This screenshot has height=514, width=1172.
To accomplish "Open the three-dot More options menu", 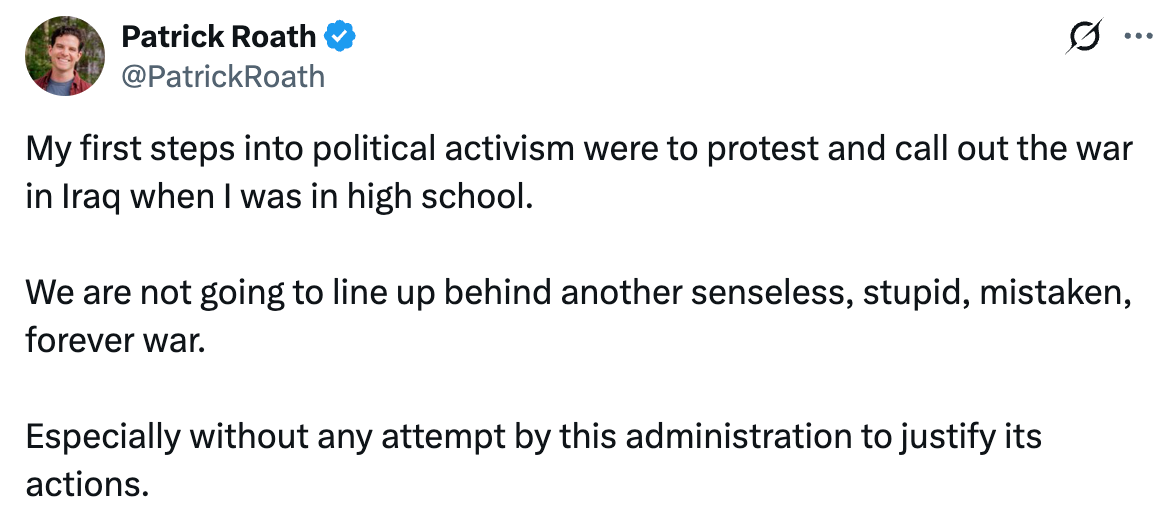I will click(x=1139, y=38).
